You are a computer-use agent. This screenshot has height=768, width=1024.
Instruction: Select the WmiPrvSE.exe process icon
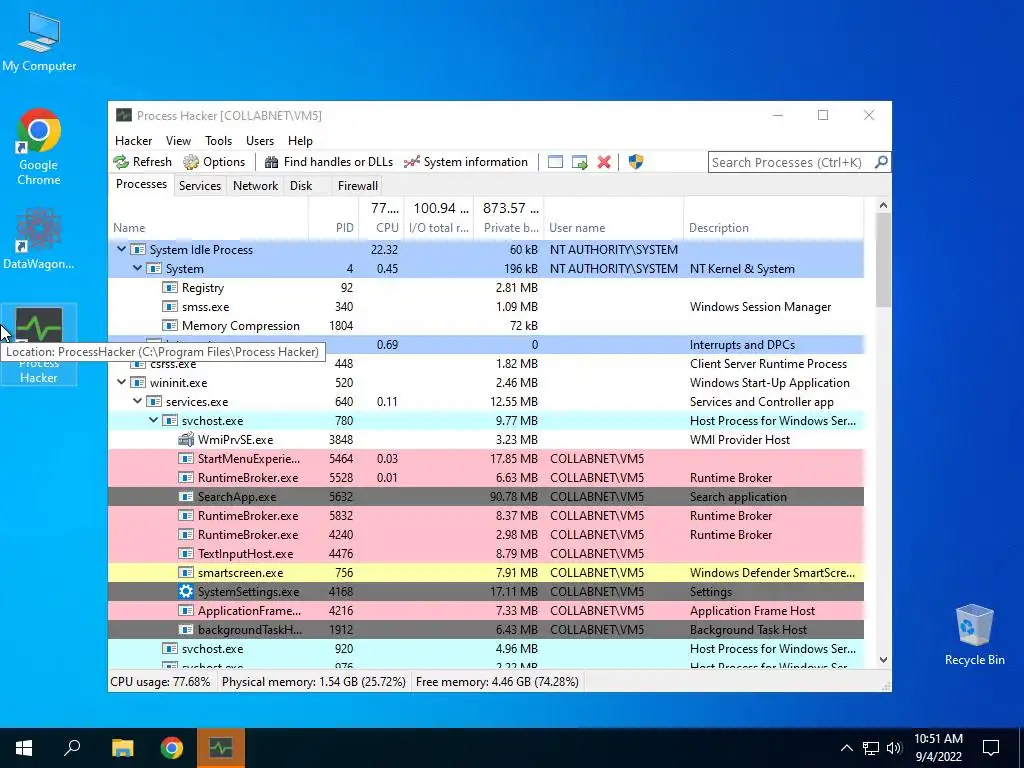click(186, 440)
